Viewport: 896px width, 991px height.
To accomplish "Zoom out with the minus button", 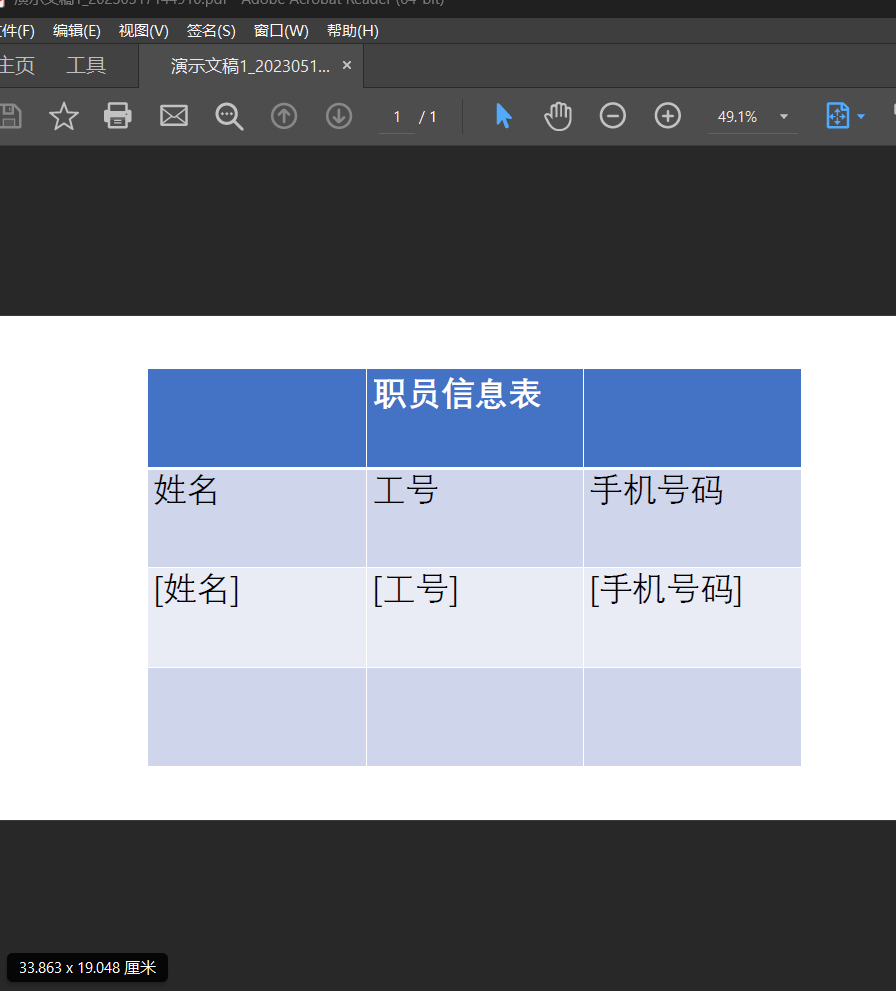I will [x=612, y=116].
